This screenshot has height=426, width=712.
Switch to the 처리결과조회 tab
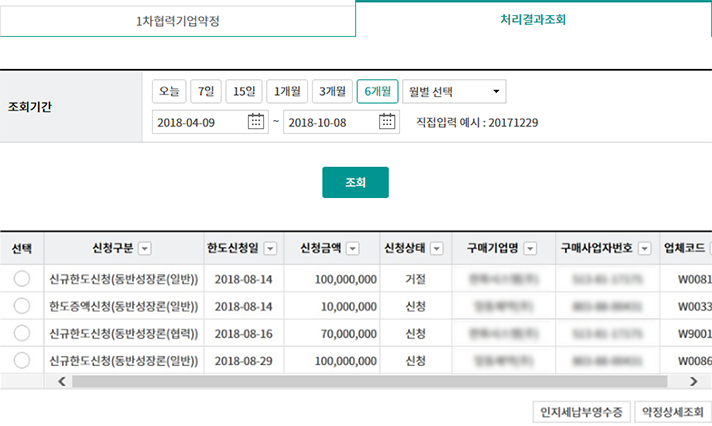(533, 19)
